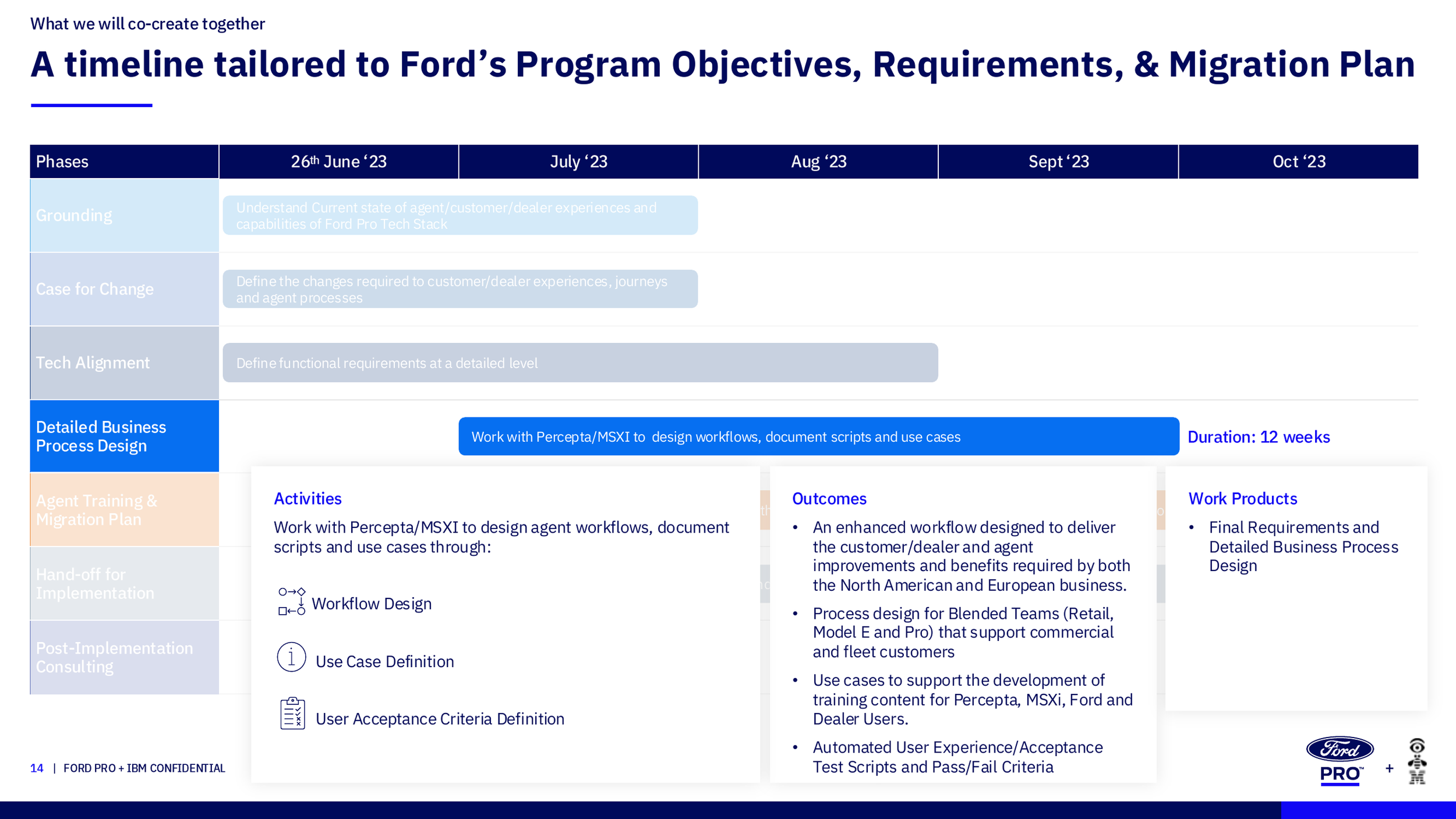Screen dimensions: 1456x819
Task: Click the Aug '23 column header
Action: pos(818,161)
